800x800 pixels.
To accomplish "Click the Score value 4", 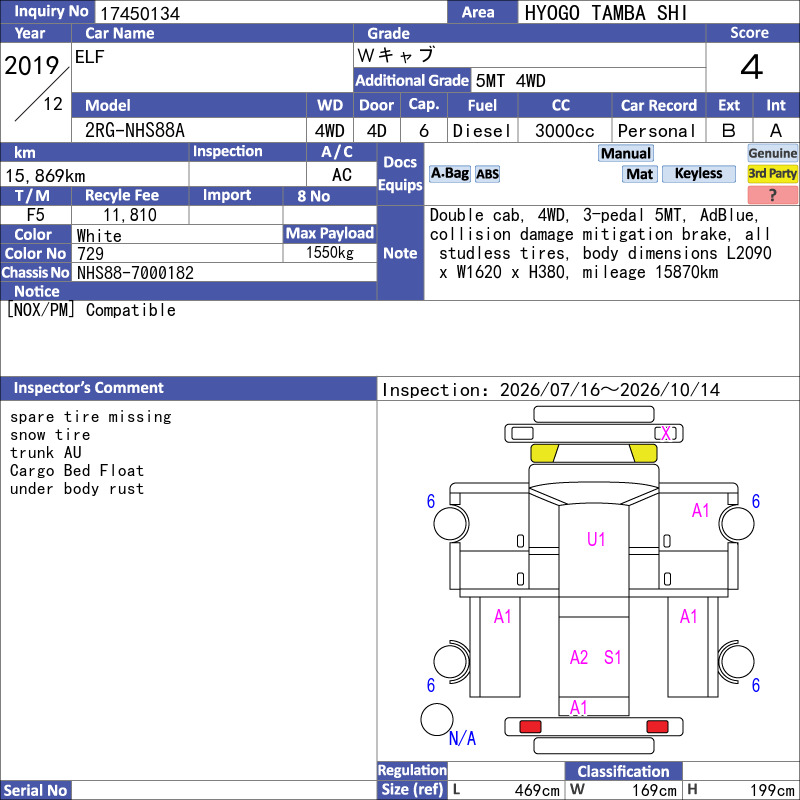I will (752, 67).
